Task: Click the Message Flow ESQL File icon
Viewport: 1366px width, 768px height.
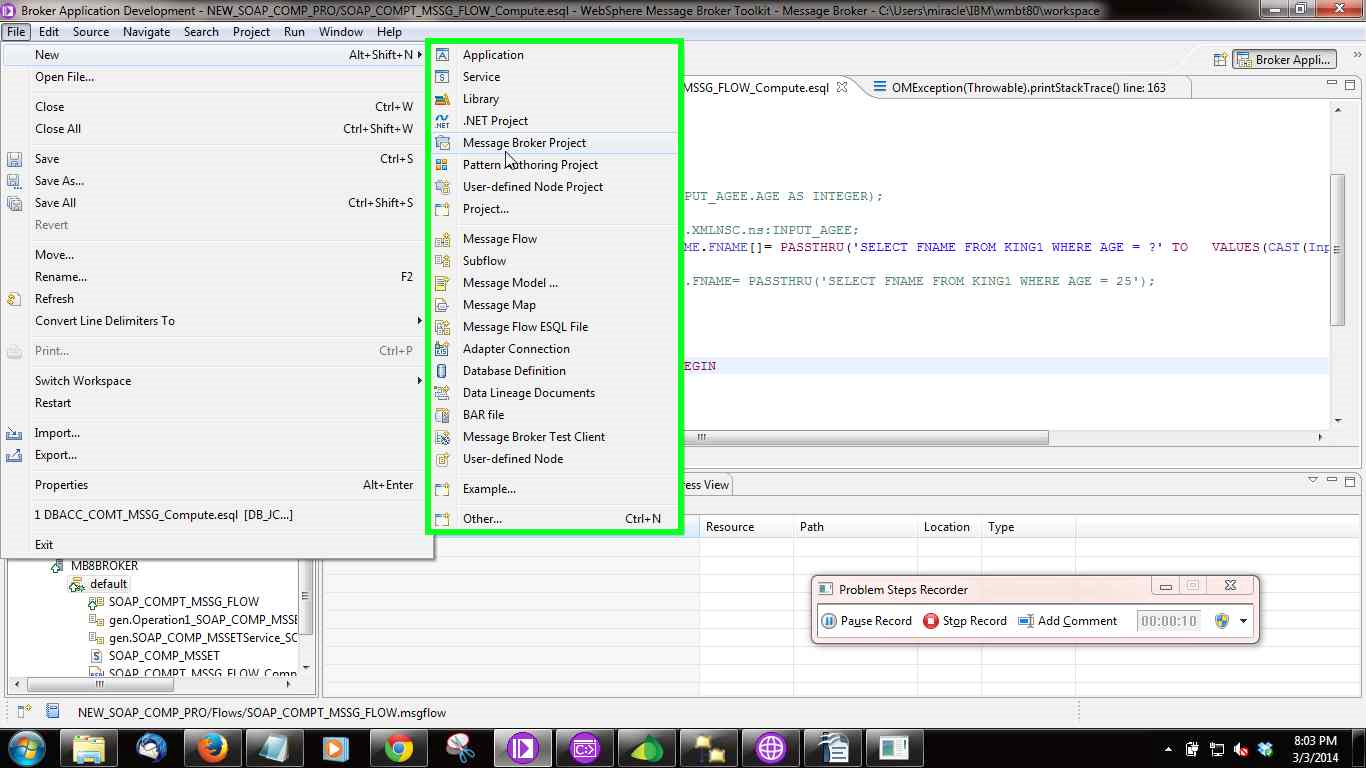Action: pyautogui.click(x=442, y=327)
